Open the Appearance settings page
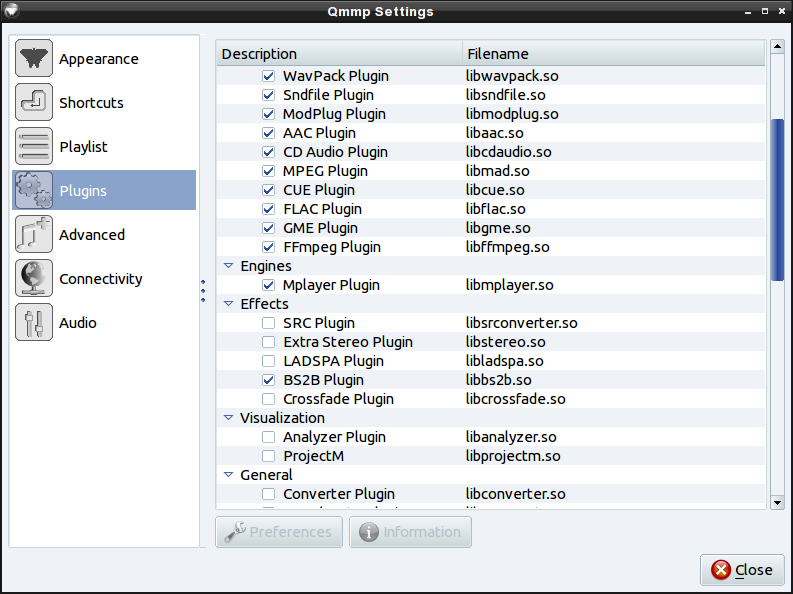The width and height of the screenshot is (793, 594). (104, 59)
